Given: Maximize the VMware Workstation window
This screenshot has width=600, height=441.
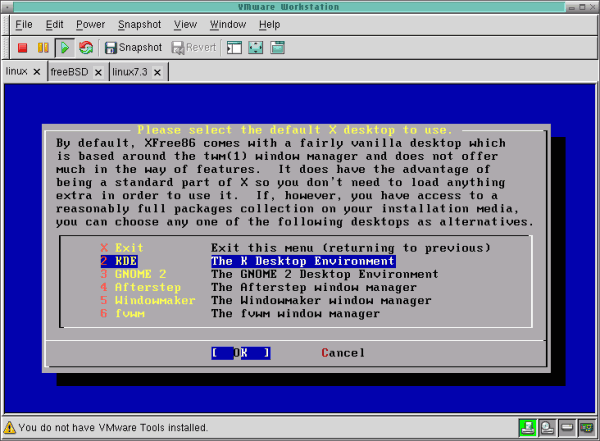Looking at the screenshot, I should pyautogui.click(x=582, y=7).
